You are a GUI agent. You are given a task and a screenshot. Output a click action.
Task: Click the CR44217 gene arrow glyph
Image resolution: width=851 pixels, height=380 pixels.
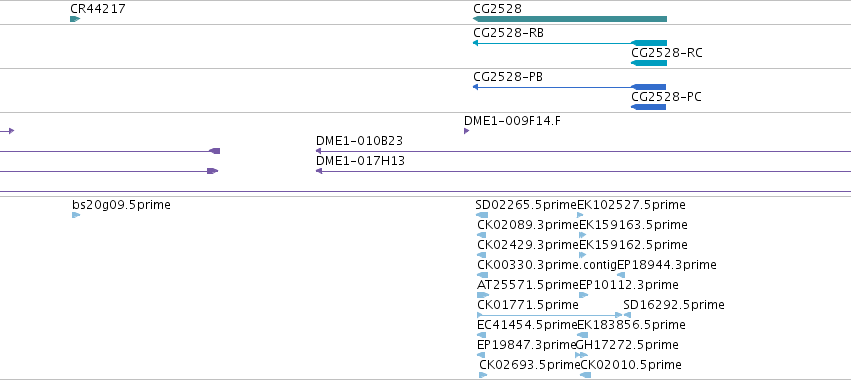pos(75,19)
